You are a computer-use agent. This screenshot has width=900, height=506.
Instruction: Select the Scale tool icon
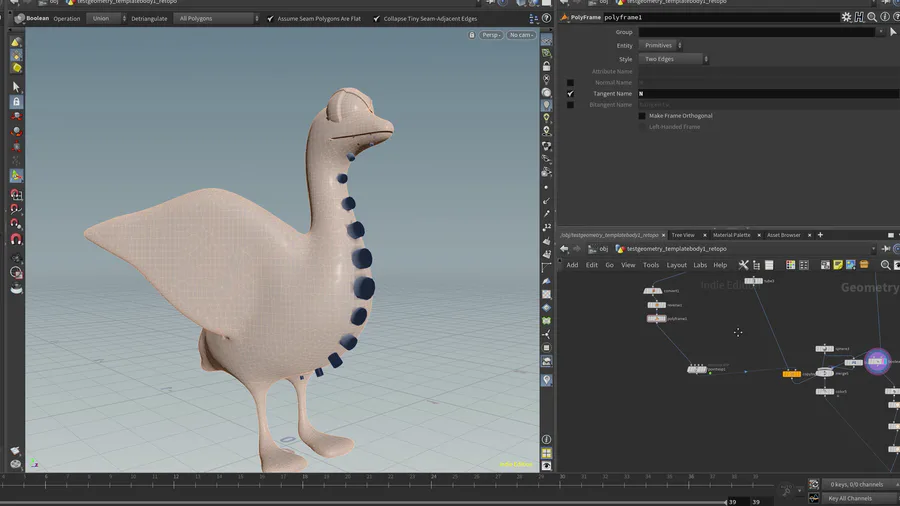[x=16, y=146]
